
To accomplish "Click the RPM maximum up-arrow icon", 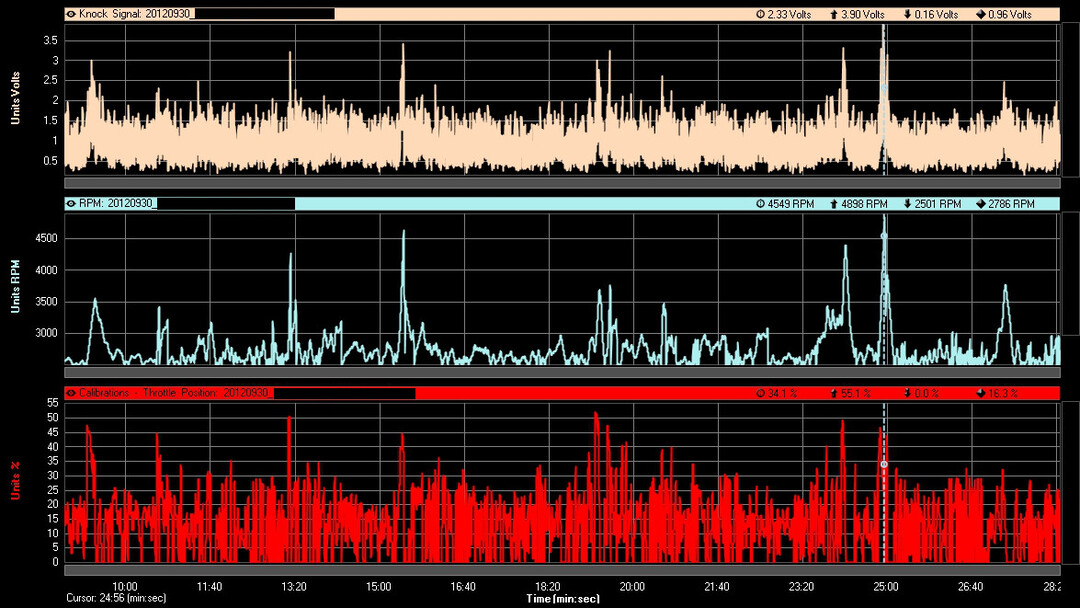I will (833, 204).
